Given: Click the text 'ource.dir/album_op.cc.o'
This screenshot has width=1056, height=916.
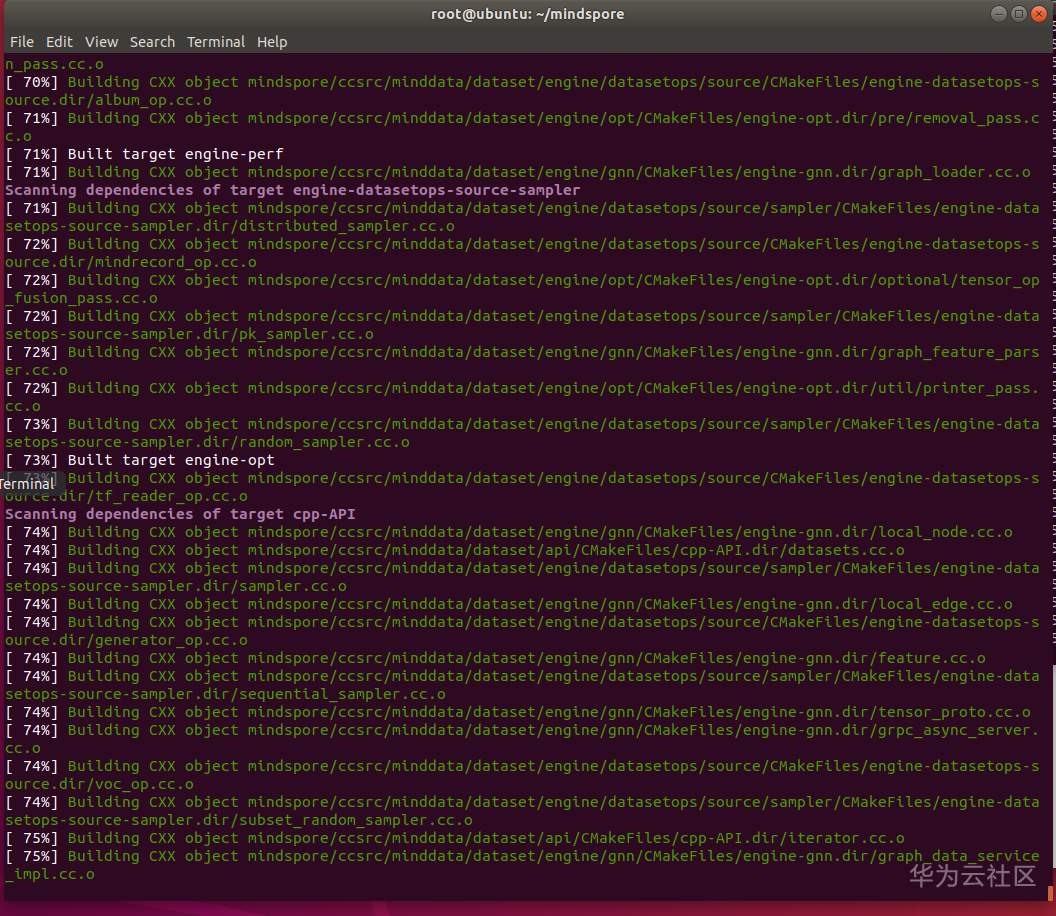Looking at the screenshot, I should [108, 100].
